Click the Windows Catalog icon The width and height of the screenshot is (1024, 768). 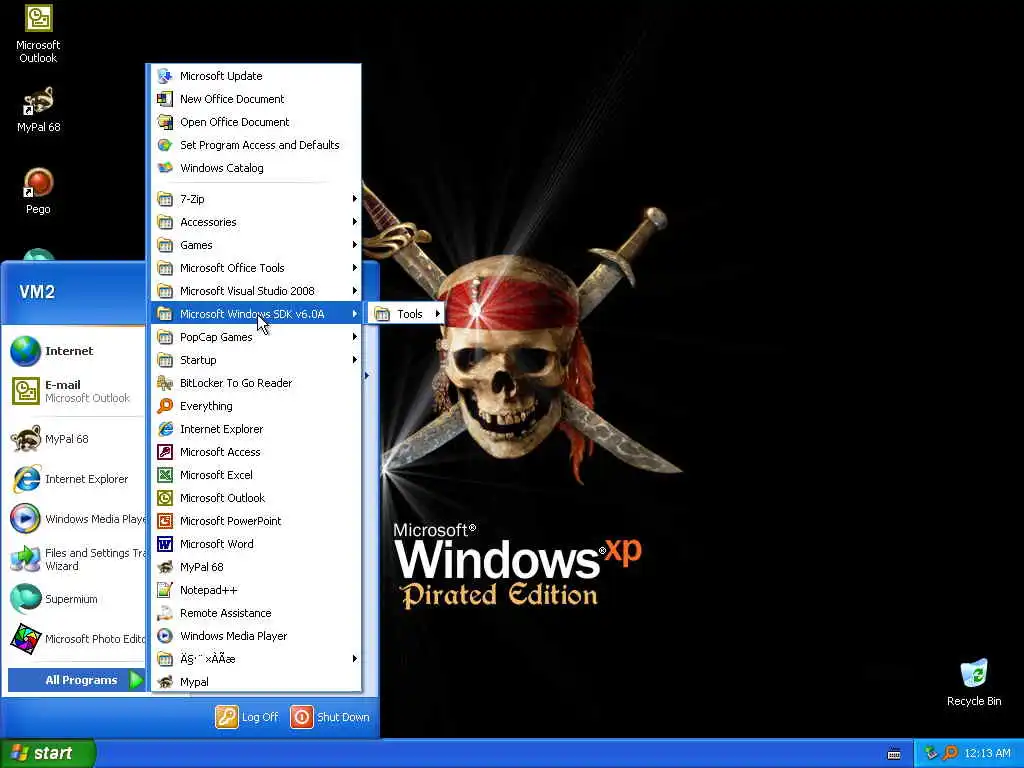coord(165,168)
